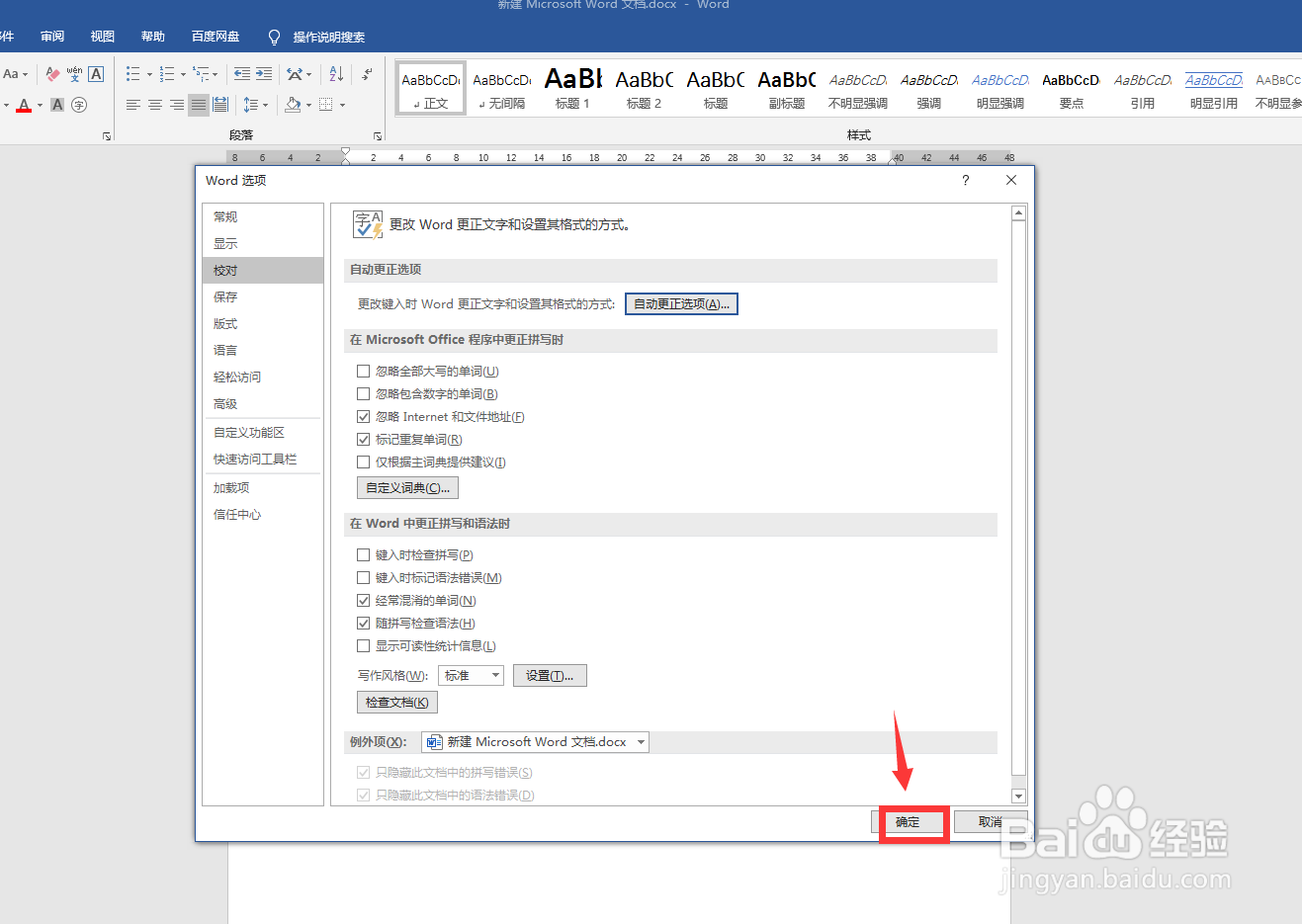Viewport: 1302px width, 924px height.
Task: Click the multilevel list icon
Action: click(x=201, y=74)
